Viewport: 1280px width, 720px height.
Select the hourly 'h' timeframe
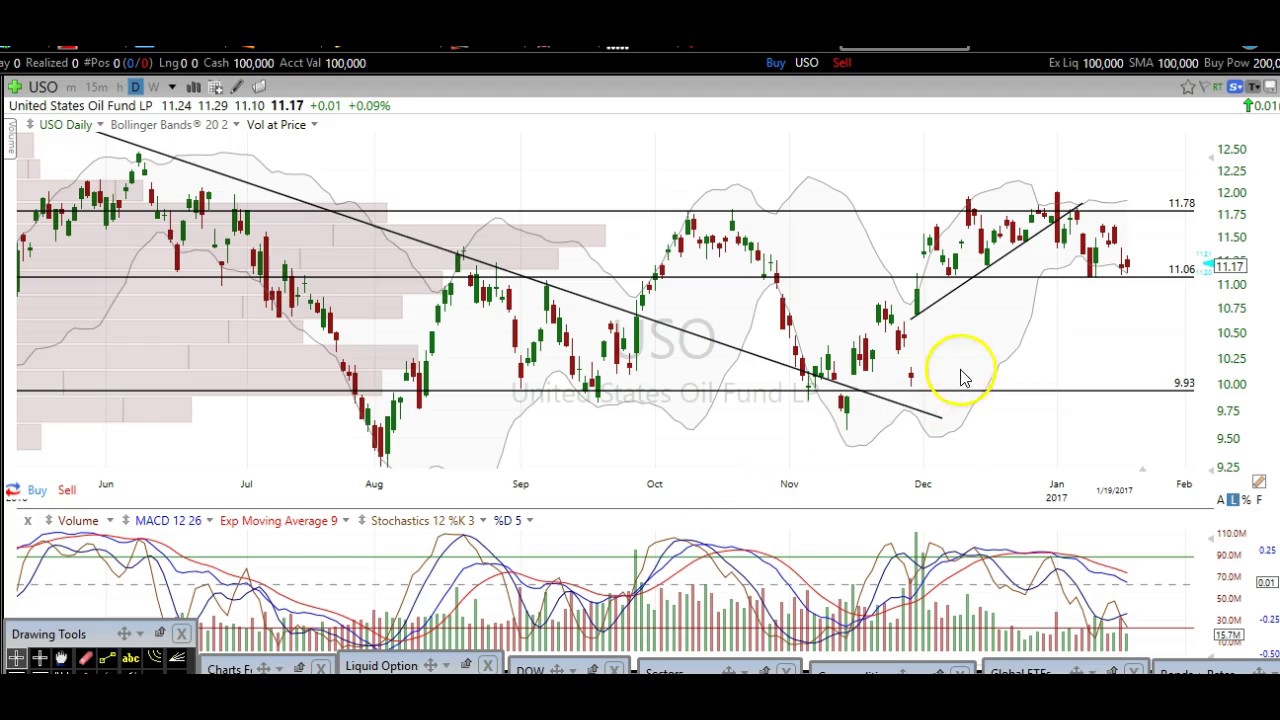coord(120,87)
